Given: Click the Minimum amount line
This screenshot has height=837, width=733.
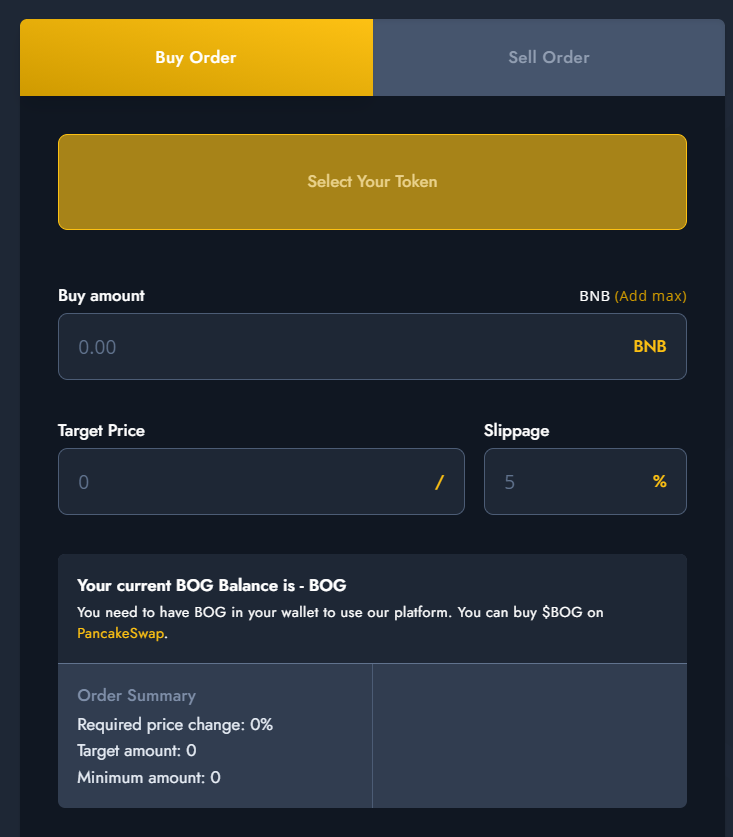Looking at the screenshot, I should (x=149, y=778).
